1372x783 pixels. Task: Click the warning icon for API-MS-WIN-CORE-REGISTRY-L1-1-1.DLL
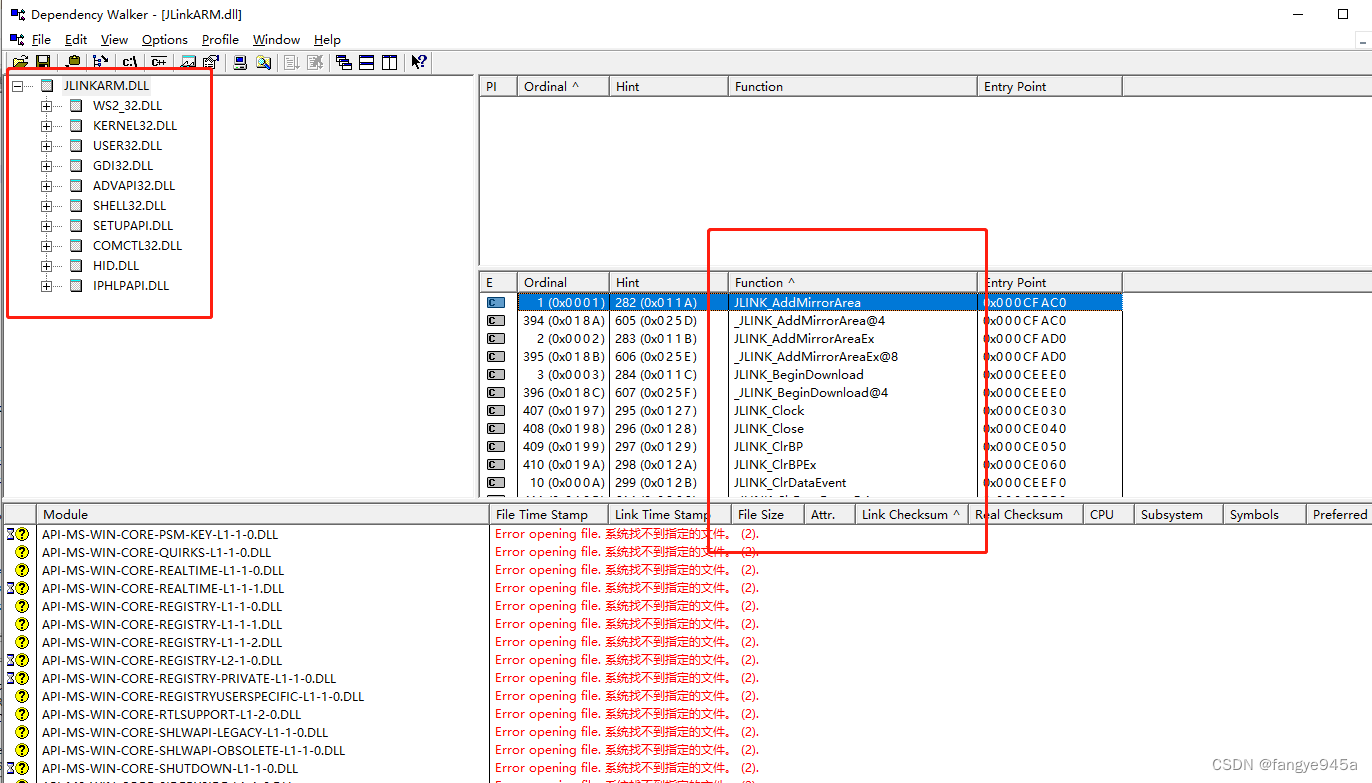22,624
